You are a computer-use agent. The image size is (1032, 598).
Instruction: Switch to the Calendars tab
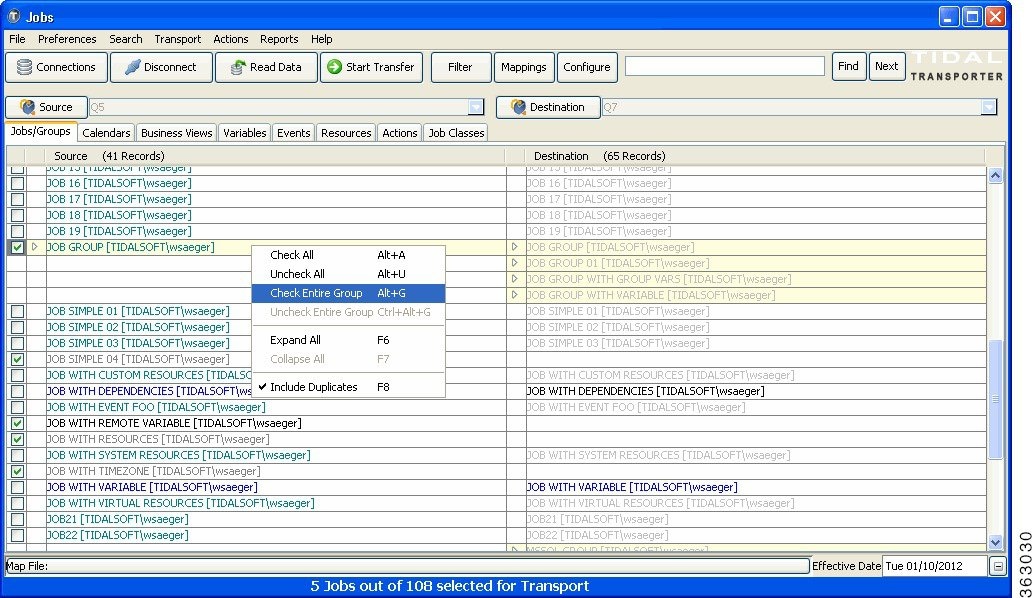tap(106, 131)
